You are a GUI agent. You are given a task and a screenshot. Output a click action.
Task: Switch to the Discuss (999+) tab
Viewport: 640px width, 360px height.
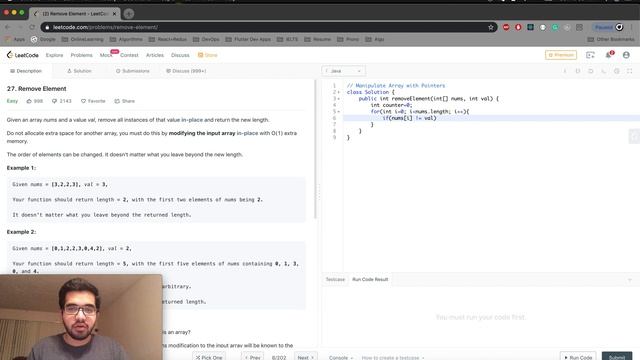(x=186, y=71)
